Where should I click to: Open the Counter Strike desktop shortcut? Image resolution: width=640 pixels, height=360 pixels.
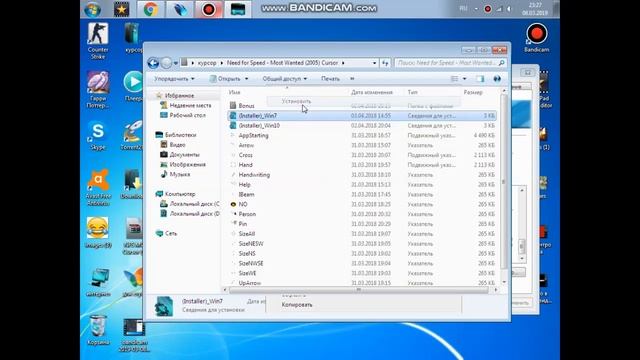click(98, 41)
